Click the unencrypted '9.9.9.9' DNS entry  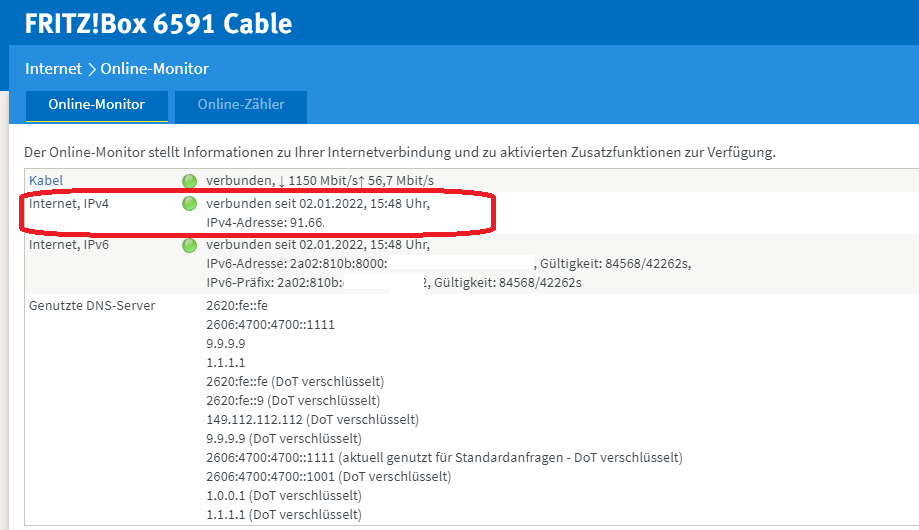pos(226,344)
